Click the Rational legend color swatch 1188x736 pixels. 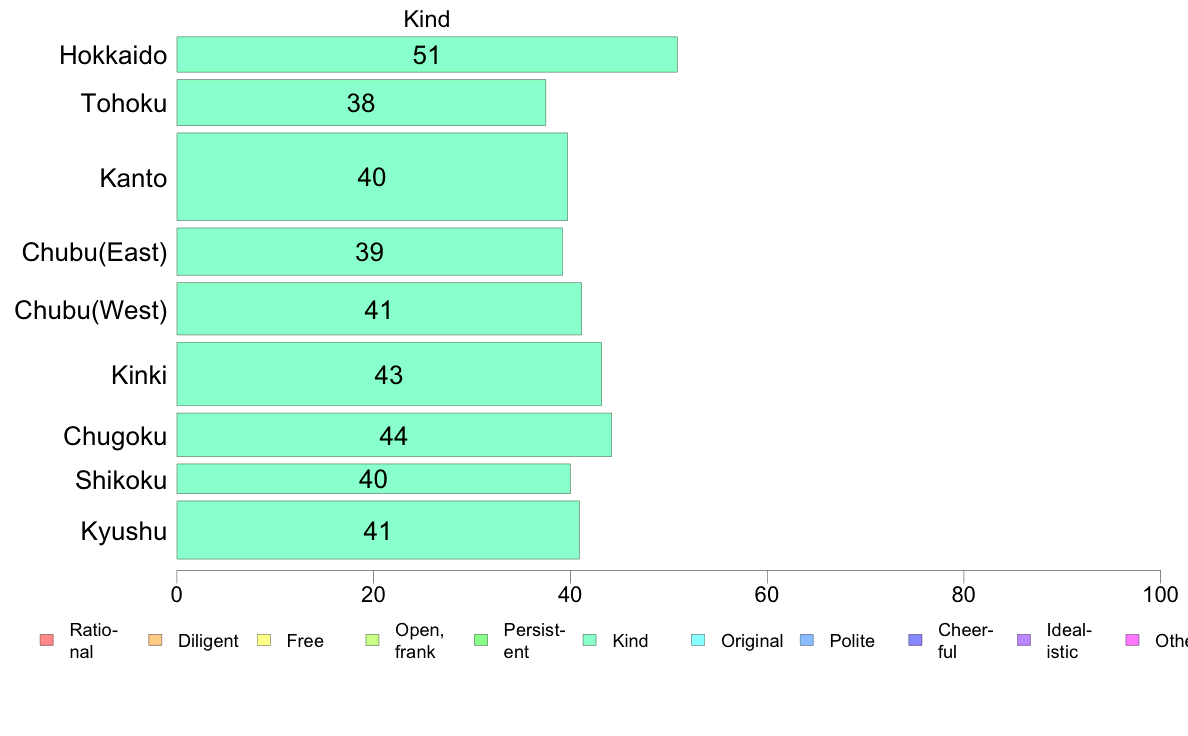pyautogui.click(x=47, y=640)
